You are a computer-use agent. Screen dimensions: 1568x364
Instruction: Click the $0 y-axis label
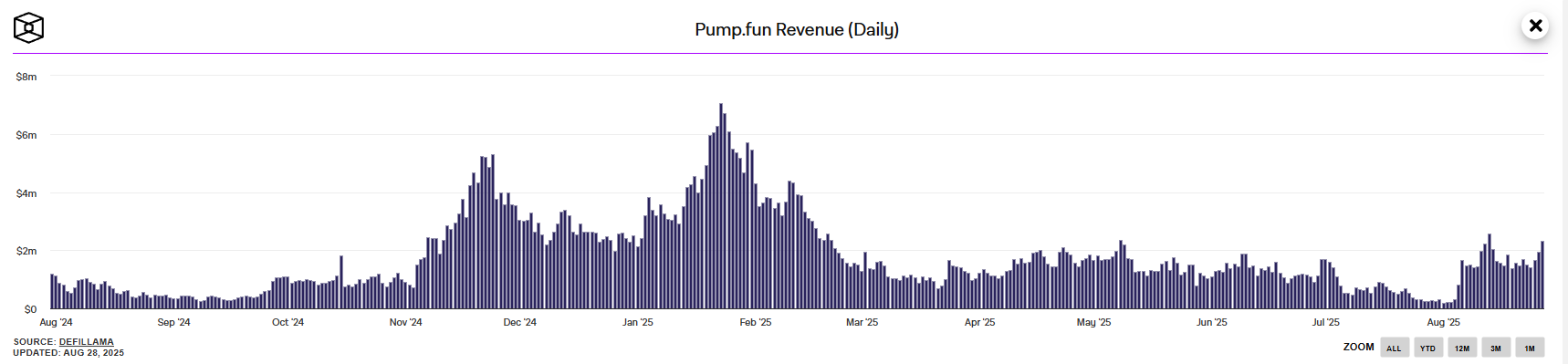[30, 309]
